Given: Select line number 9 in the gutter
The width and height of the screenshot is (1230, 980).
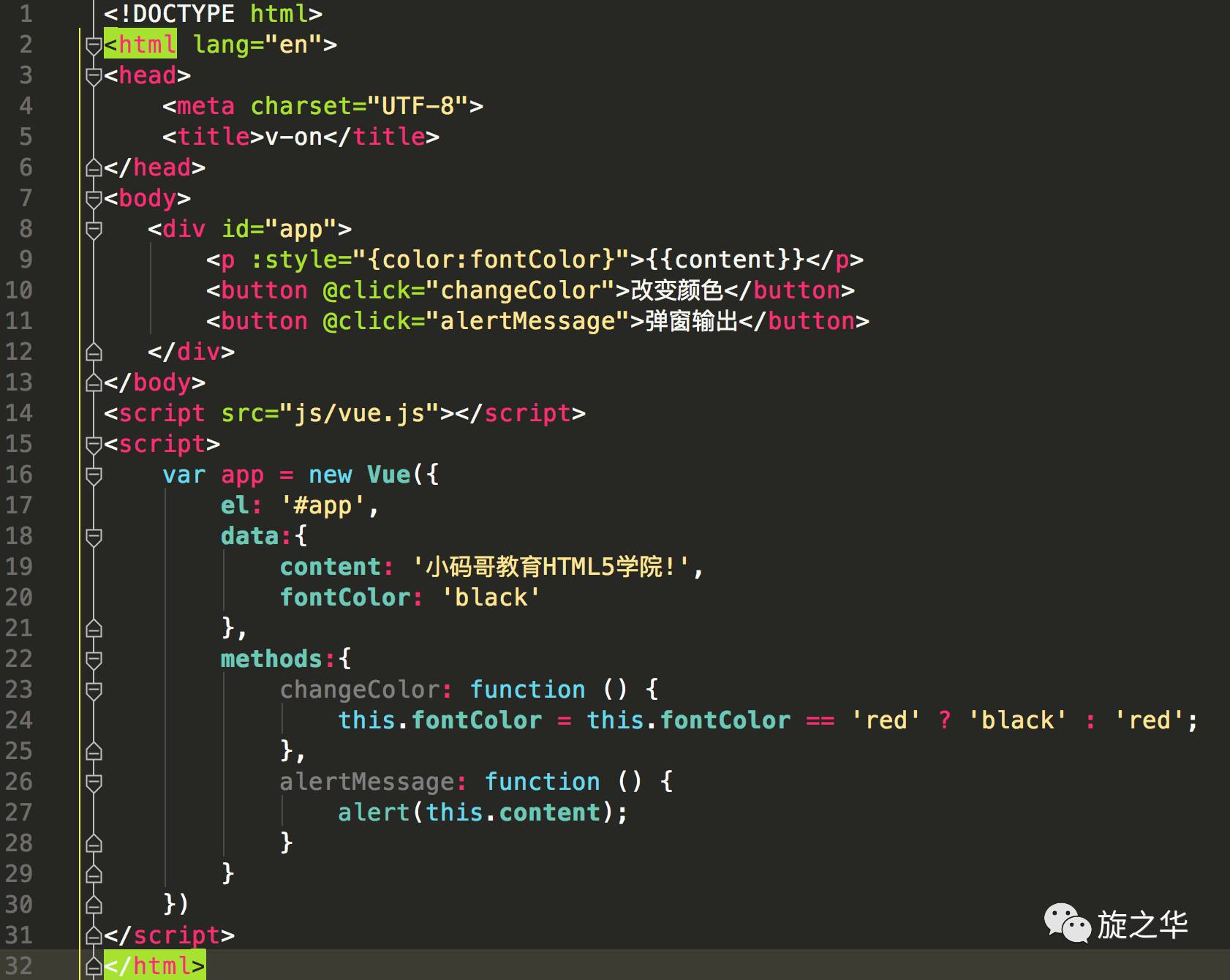Looking at the screenshot, I should coord(26,260).
